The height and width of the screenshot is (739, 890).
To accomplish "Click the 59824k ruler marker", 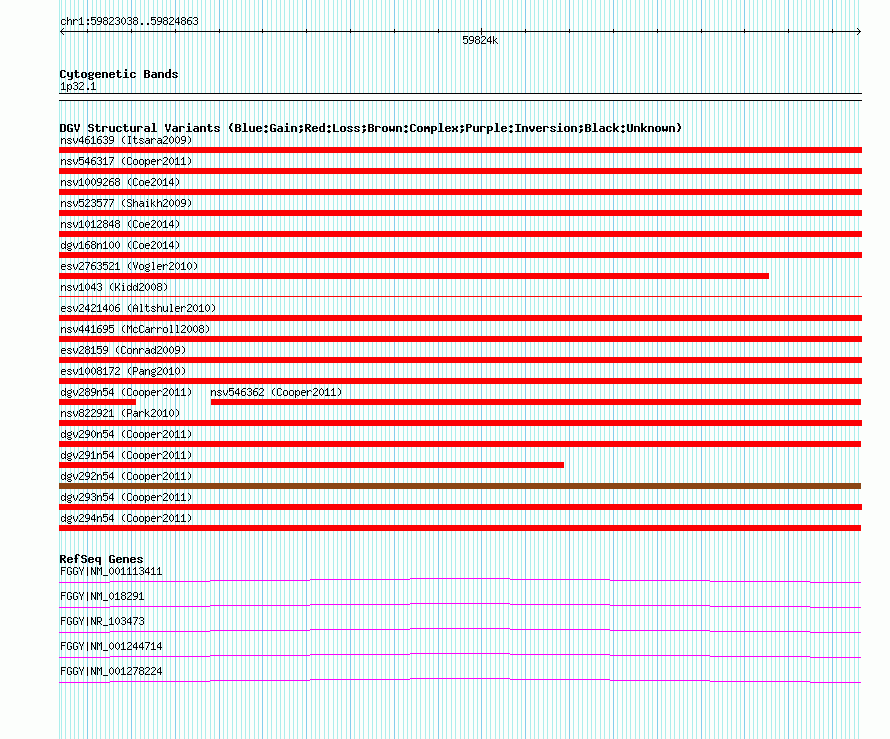I will click(480, 40).
